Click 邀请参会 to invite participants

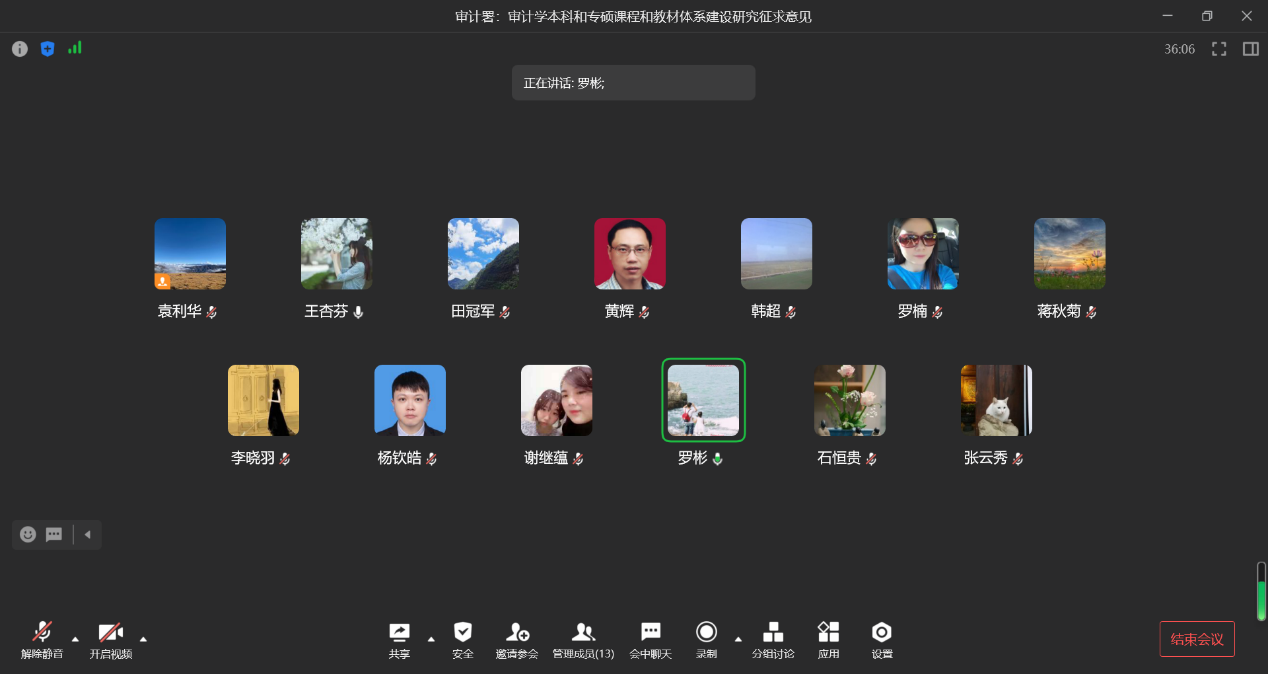[517, 638]
